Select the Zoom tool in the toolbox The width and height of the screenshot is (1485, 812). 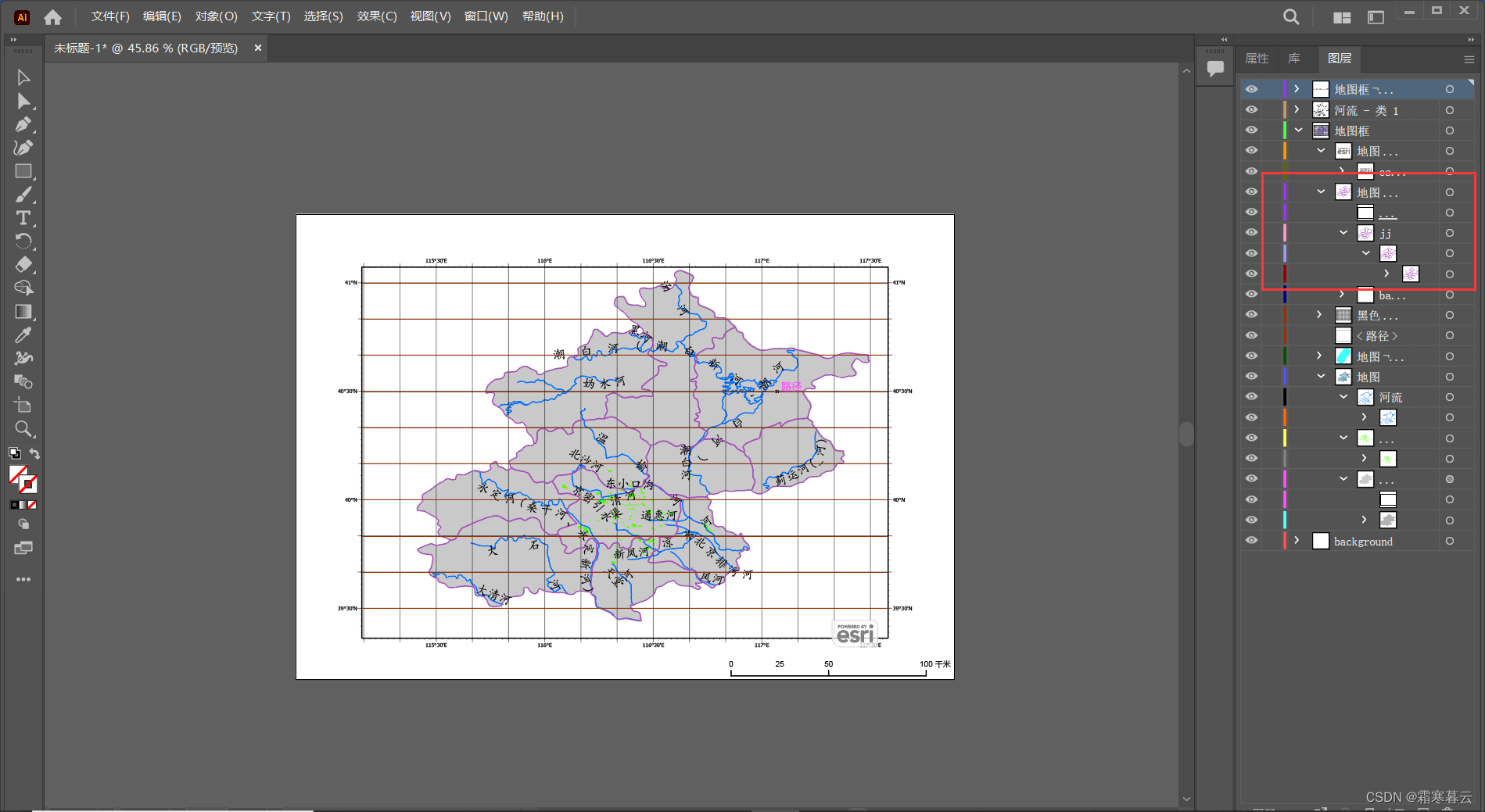[x=23, y=428]
